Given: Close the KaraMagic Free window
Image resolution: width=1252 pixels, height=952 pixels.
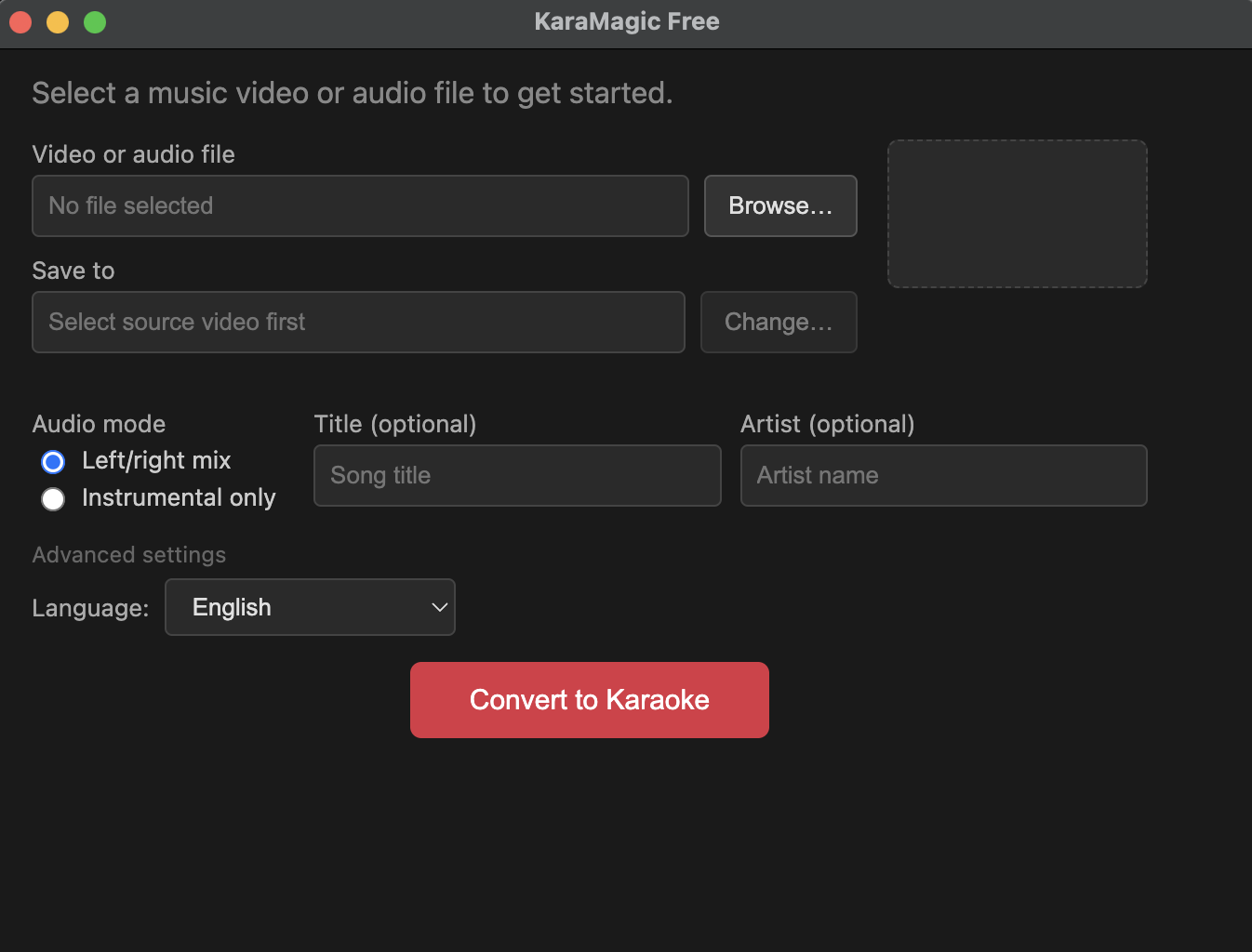Looking at the screenshot, I should click(20, 21).
